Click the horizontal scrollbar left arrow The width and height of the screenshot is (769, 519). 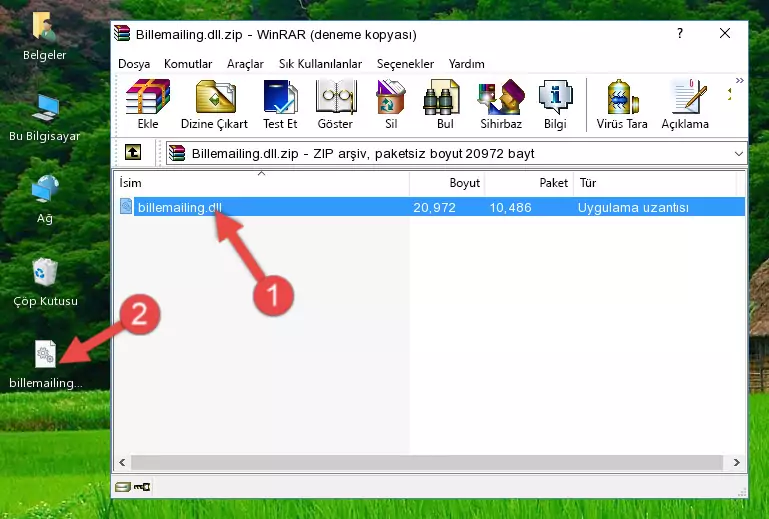pos(122,462)
